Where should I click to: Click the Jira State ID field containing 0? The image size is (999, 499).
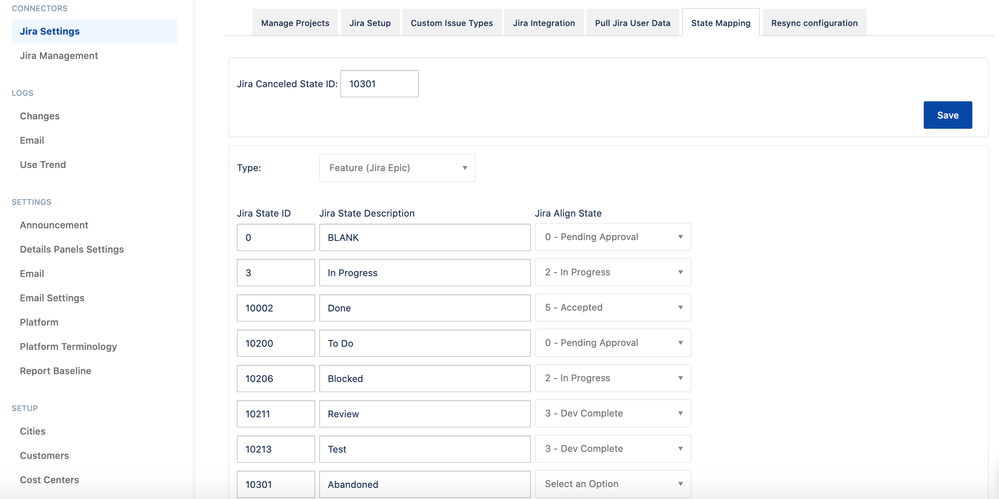click(x=276, y=237)
